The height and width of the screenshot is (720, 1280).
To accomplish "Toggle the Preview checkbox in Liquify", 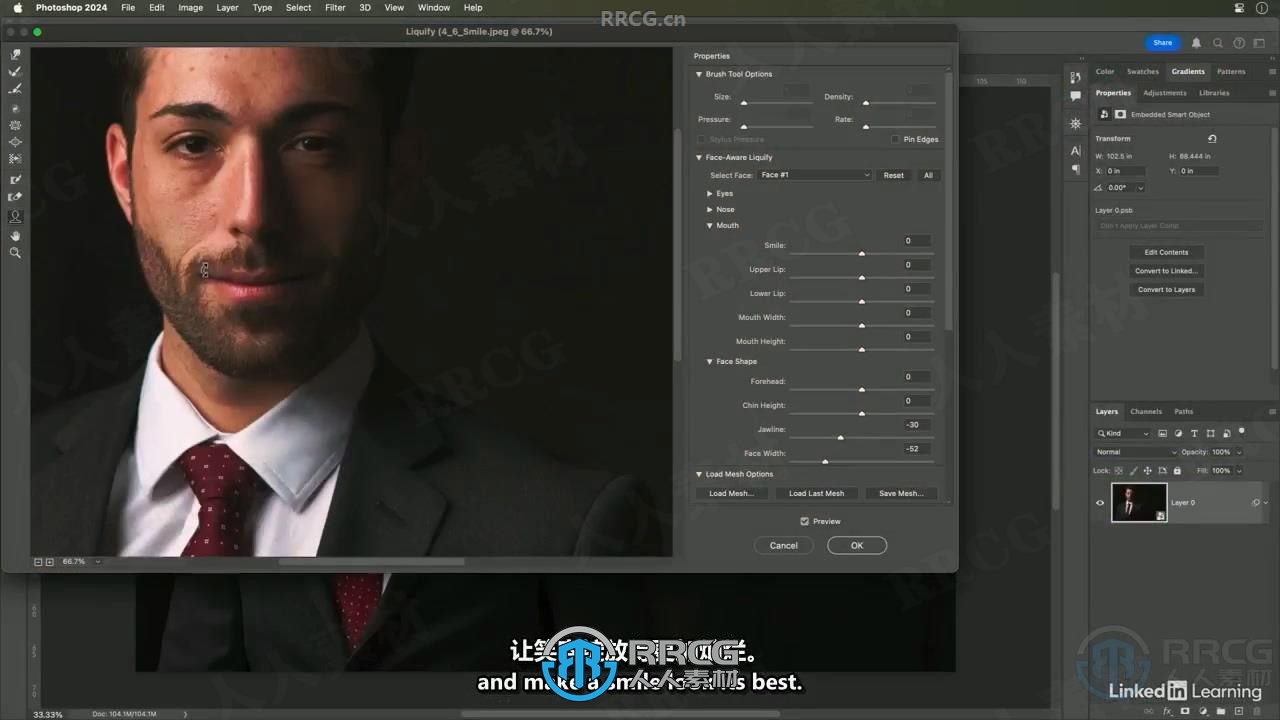I will (x=805, y=521).
